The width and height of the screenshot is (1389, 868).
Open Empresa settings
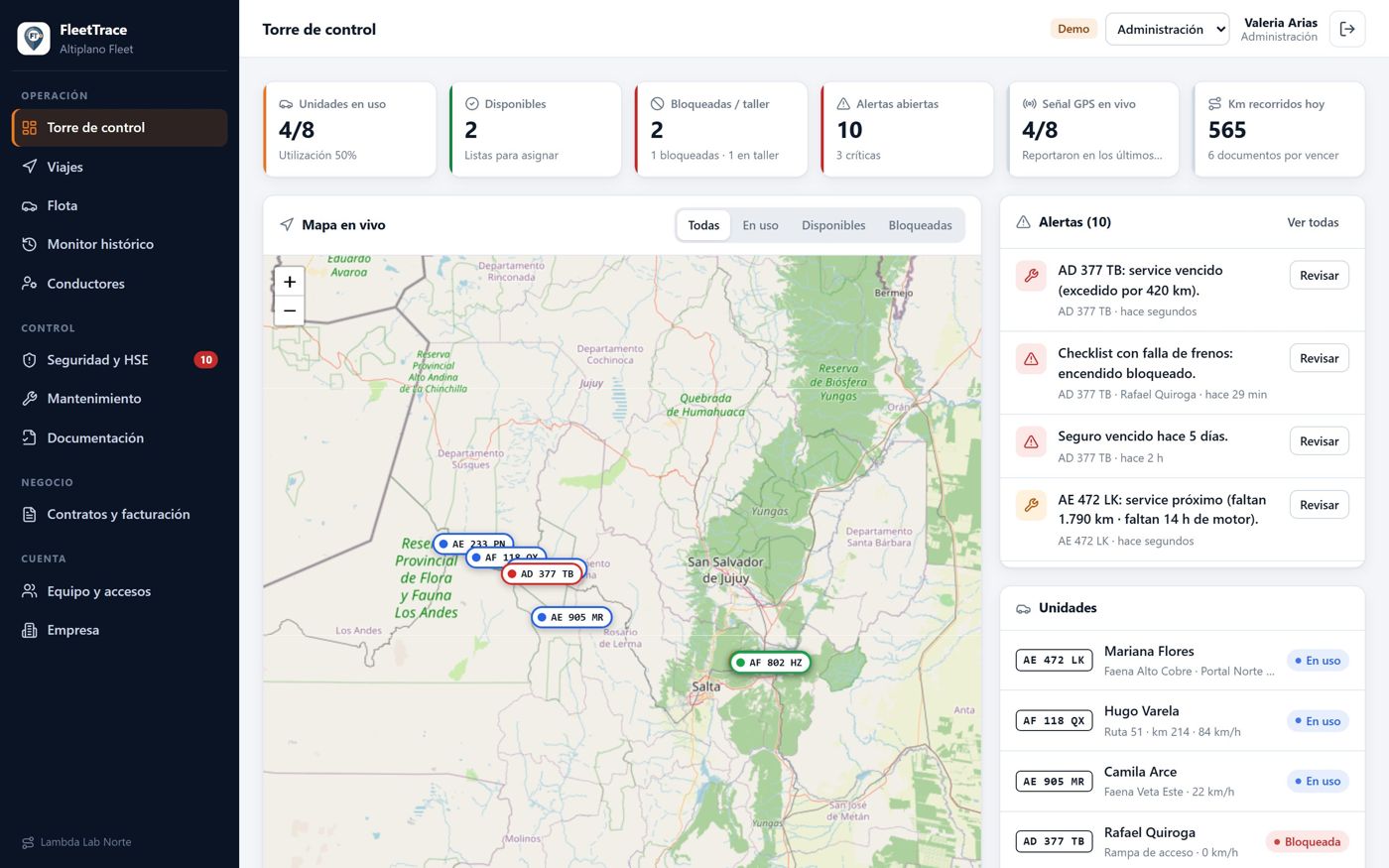(120, 630)
